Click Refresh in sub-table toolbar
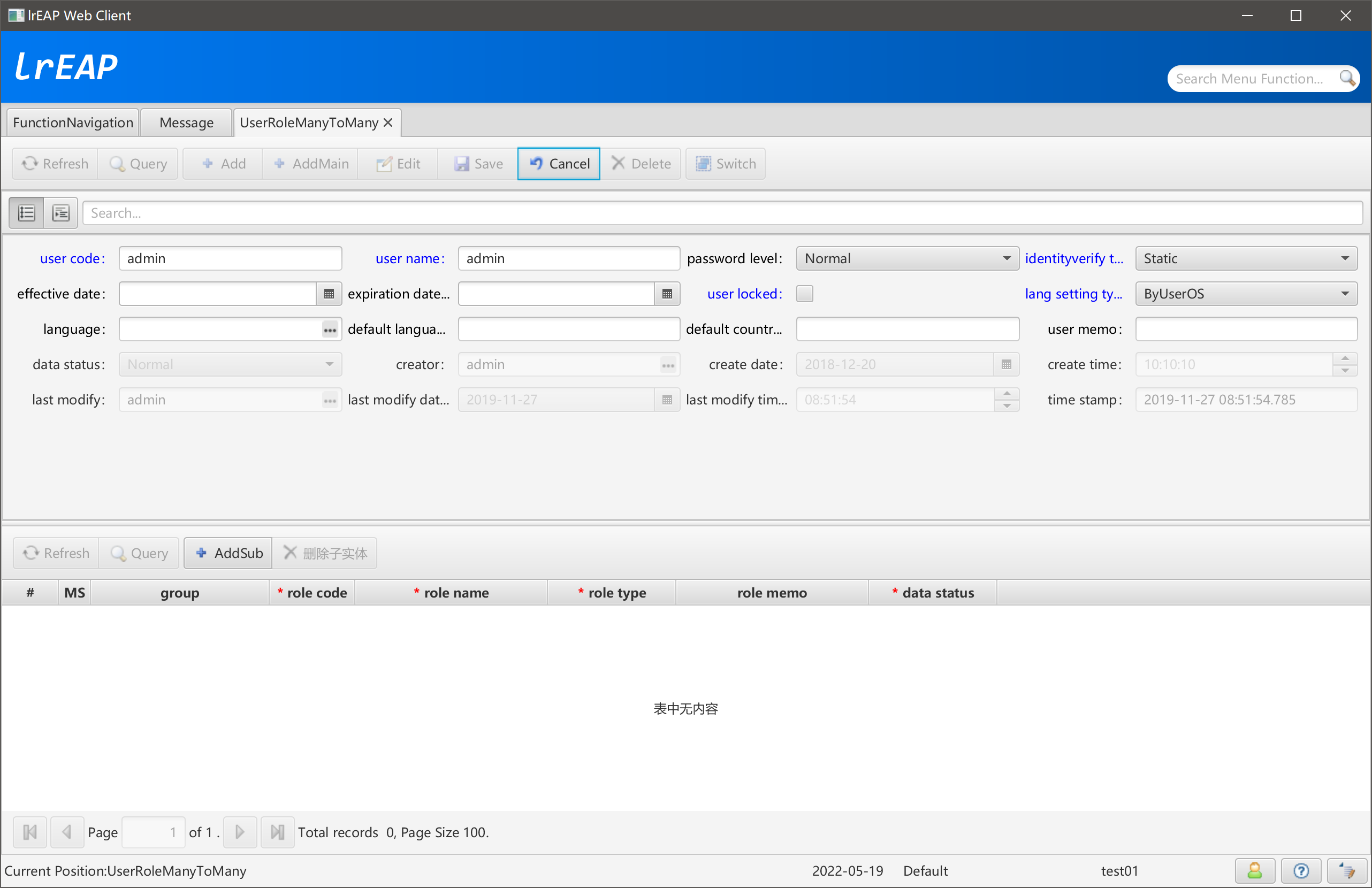 56,553
